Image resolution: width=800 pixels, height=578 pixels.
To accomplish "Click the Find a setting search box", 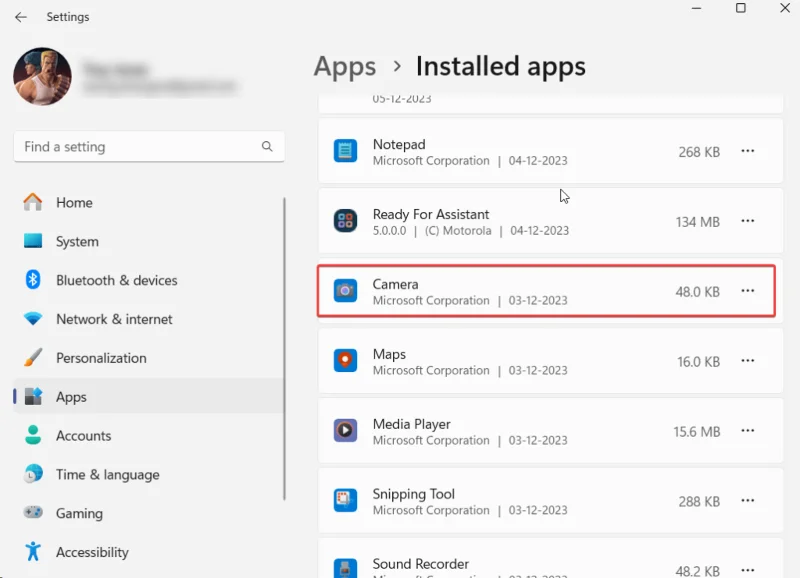I will click(148, 146).
